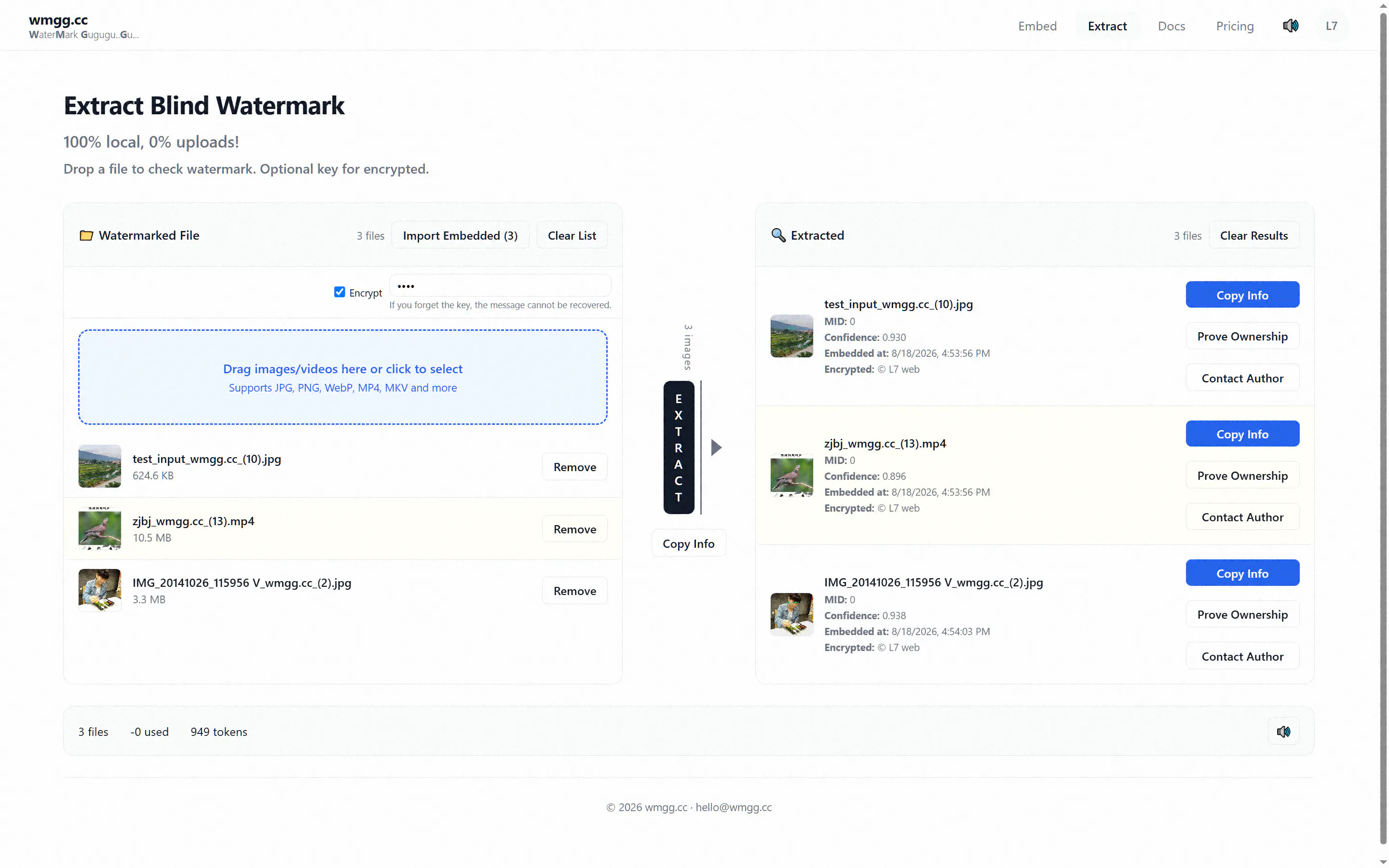
Task: Open zjbj bird thumbnail in Watermarked File list
Action: coord(99,528)
